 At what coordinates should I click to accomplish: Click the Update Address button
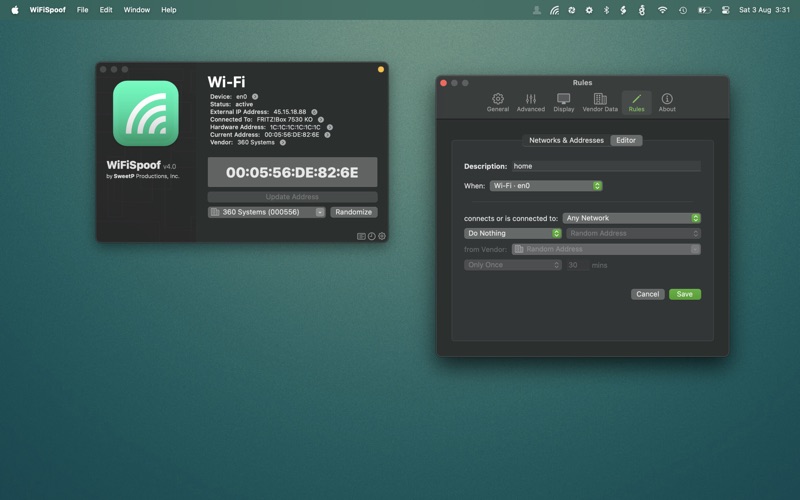[x=292, y=197]
